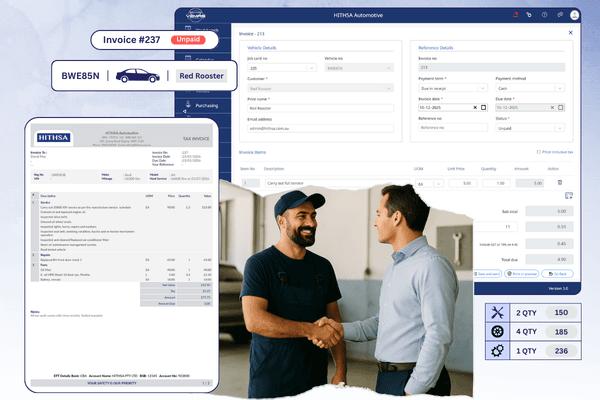Screen dimensions: 600x400
Task: Click the Print or preview button
Action: pos(522,274)
